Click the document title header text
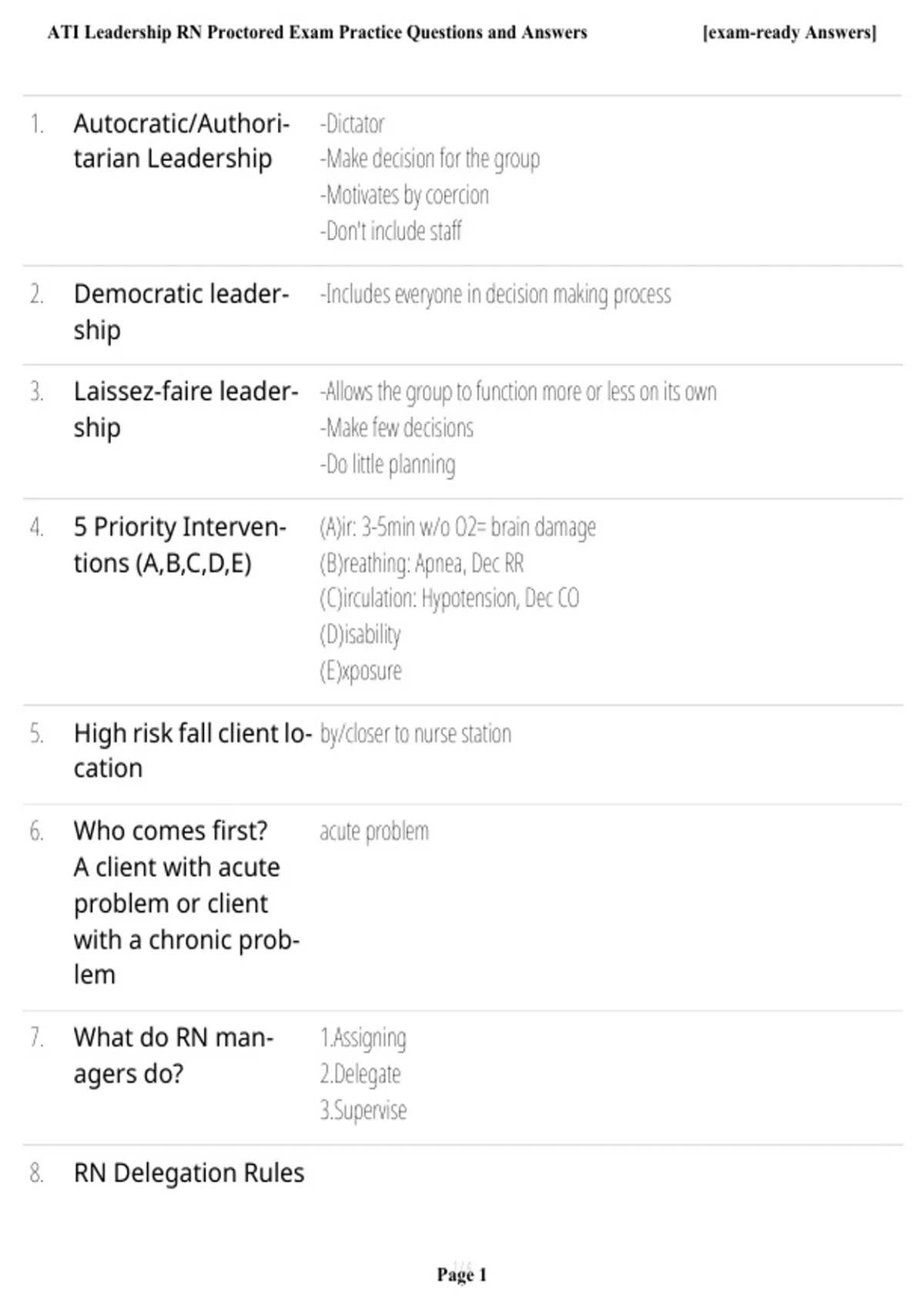The width and height of the screenshot is (924, 1309). click(317, 32)
